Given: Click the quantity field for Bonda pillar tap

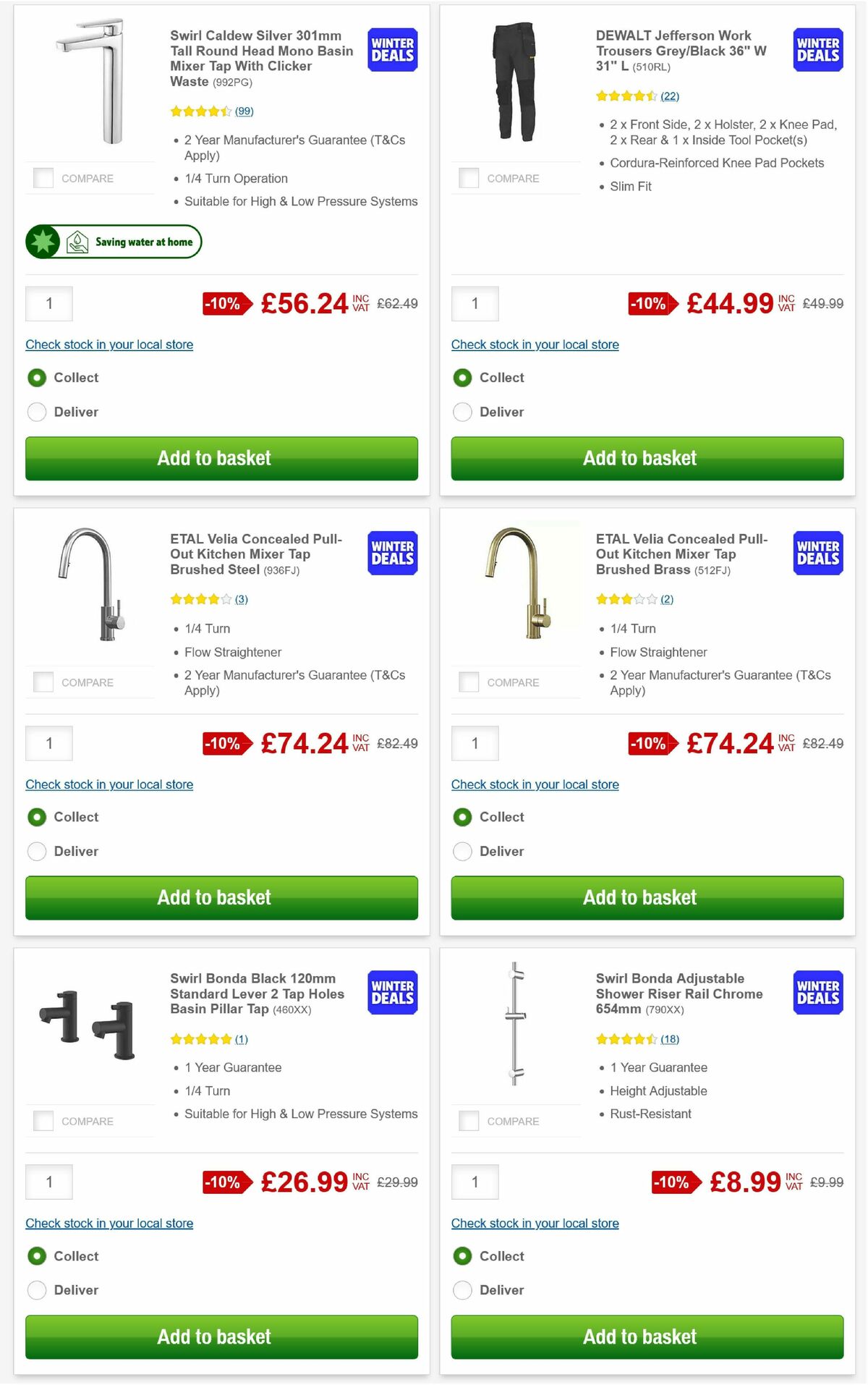Looking at the screenshot, I should [48, 1181].
